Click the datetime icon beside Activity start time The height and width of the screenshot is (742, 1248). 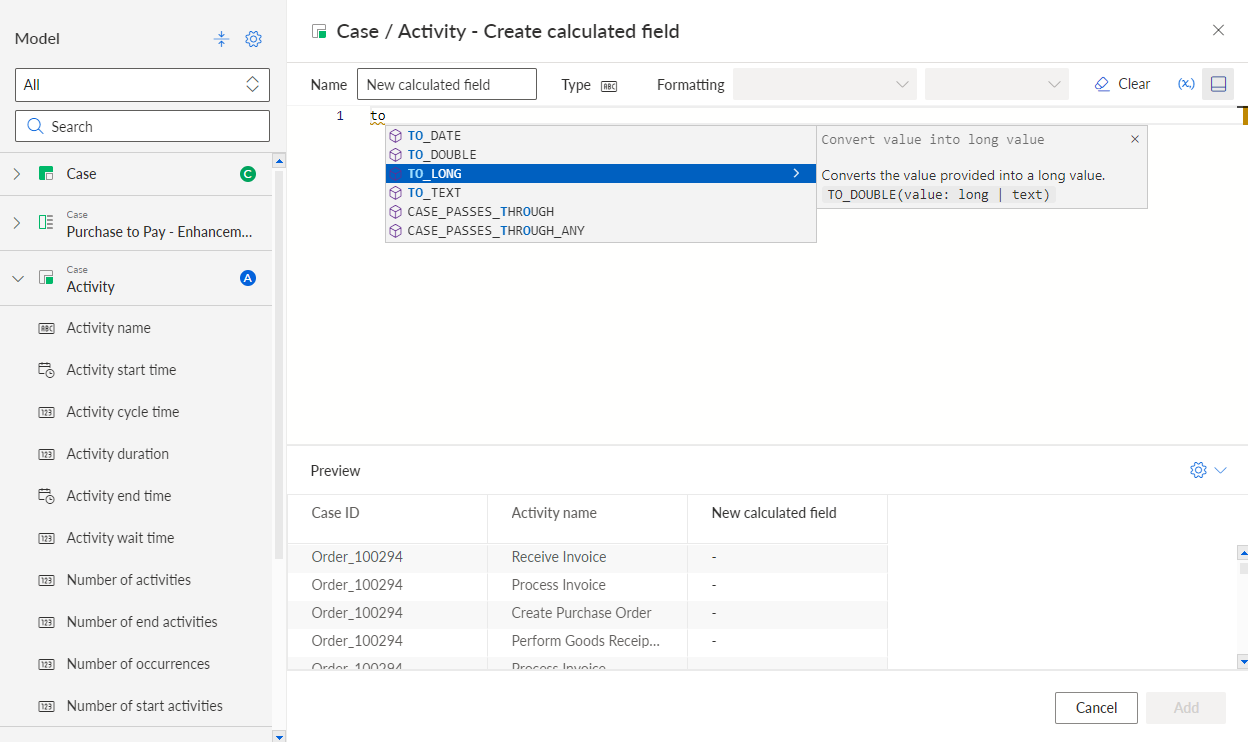tap(46, 370)
